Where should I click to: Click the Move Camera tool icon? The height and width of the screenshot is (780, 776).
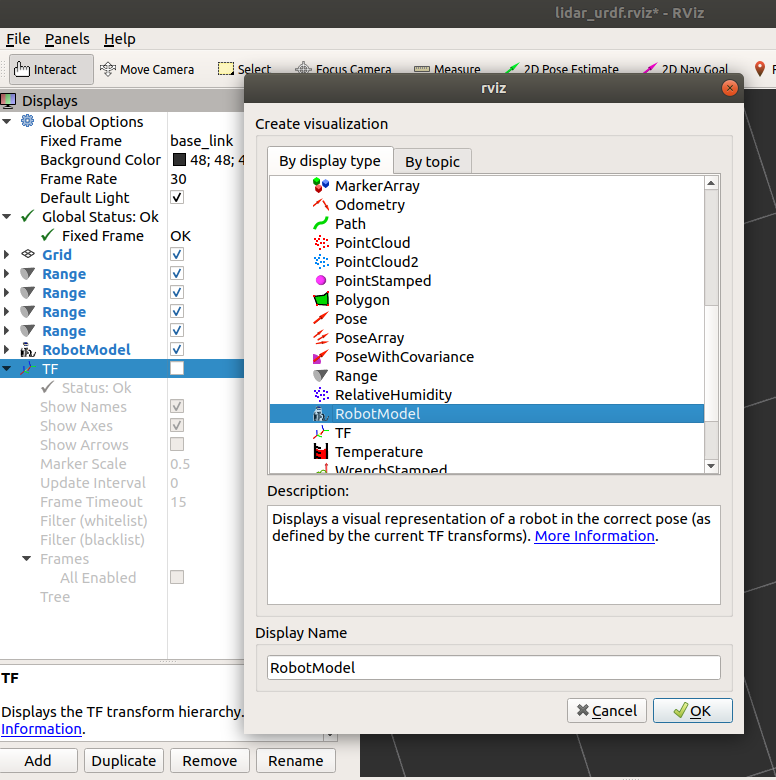coord(108,69)
